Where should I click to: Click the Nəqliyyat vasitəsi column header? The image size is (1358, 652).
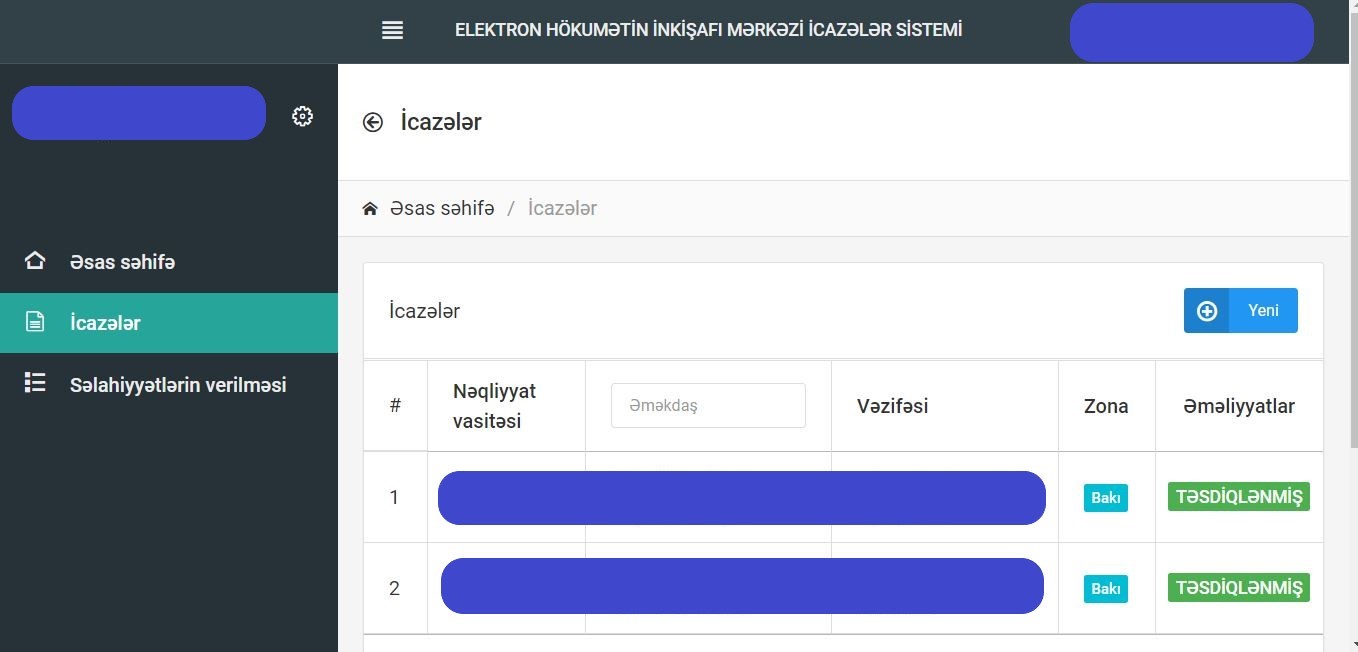[495, 406]
